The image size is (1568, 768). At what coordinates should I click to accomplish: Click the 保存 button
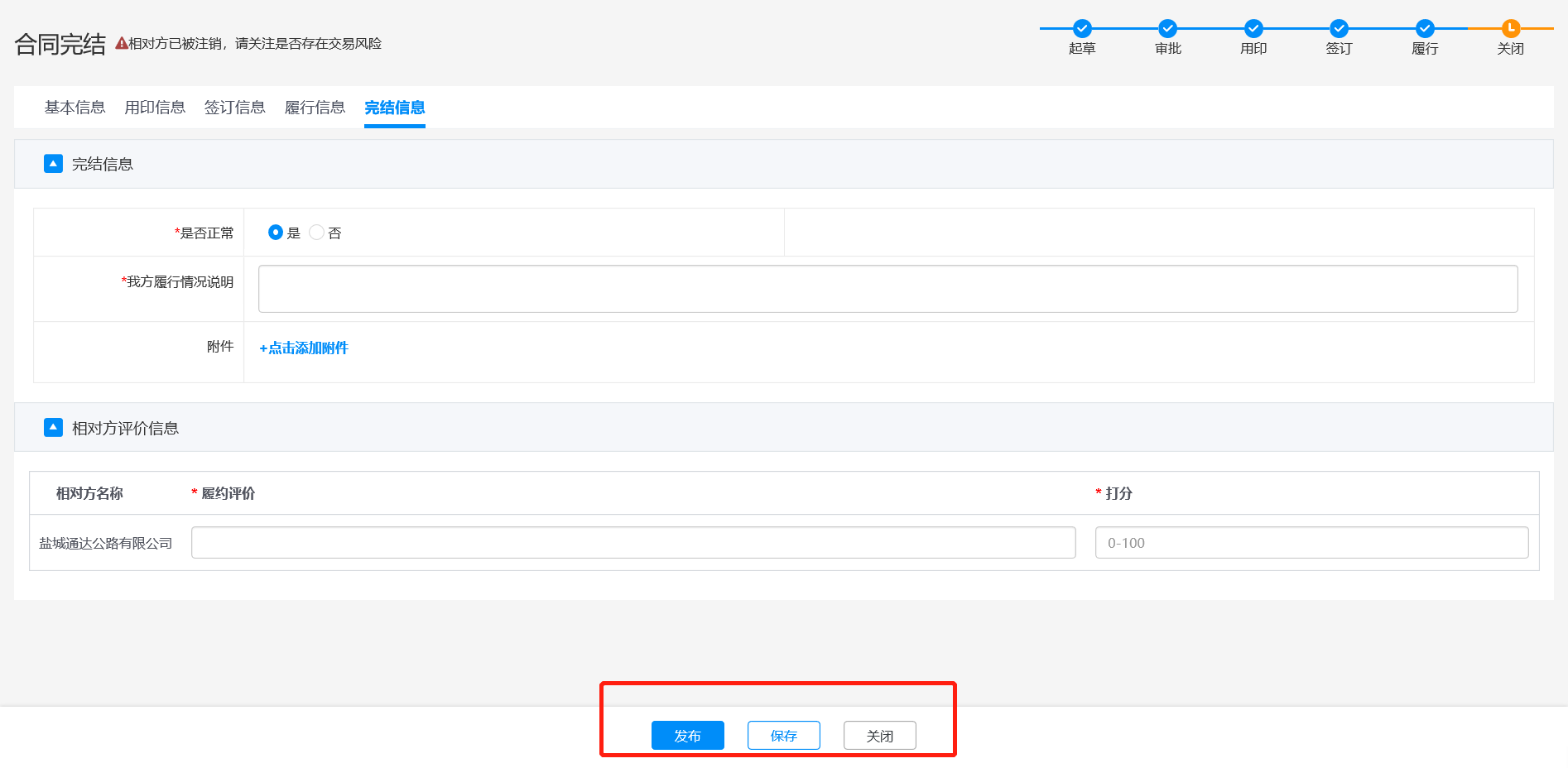point(783,736)
